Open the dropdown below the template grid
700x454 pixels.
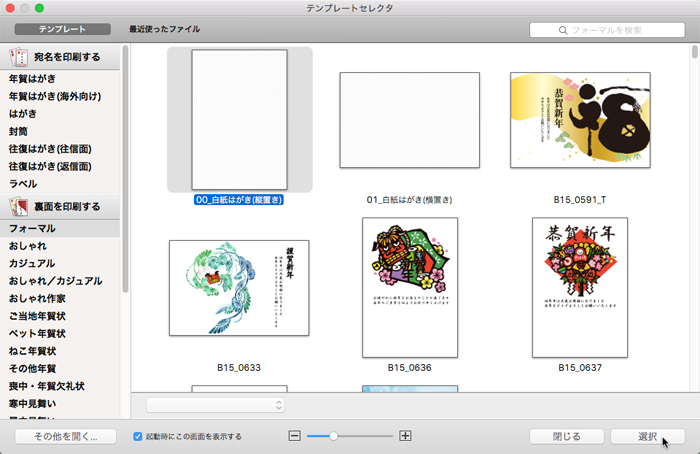pos(215,405)
